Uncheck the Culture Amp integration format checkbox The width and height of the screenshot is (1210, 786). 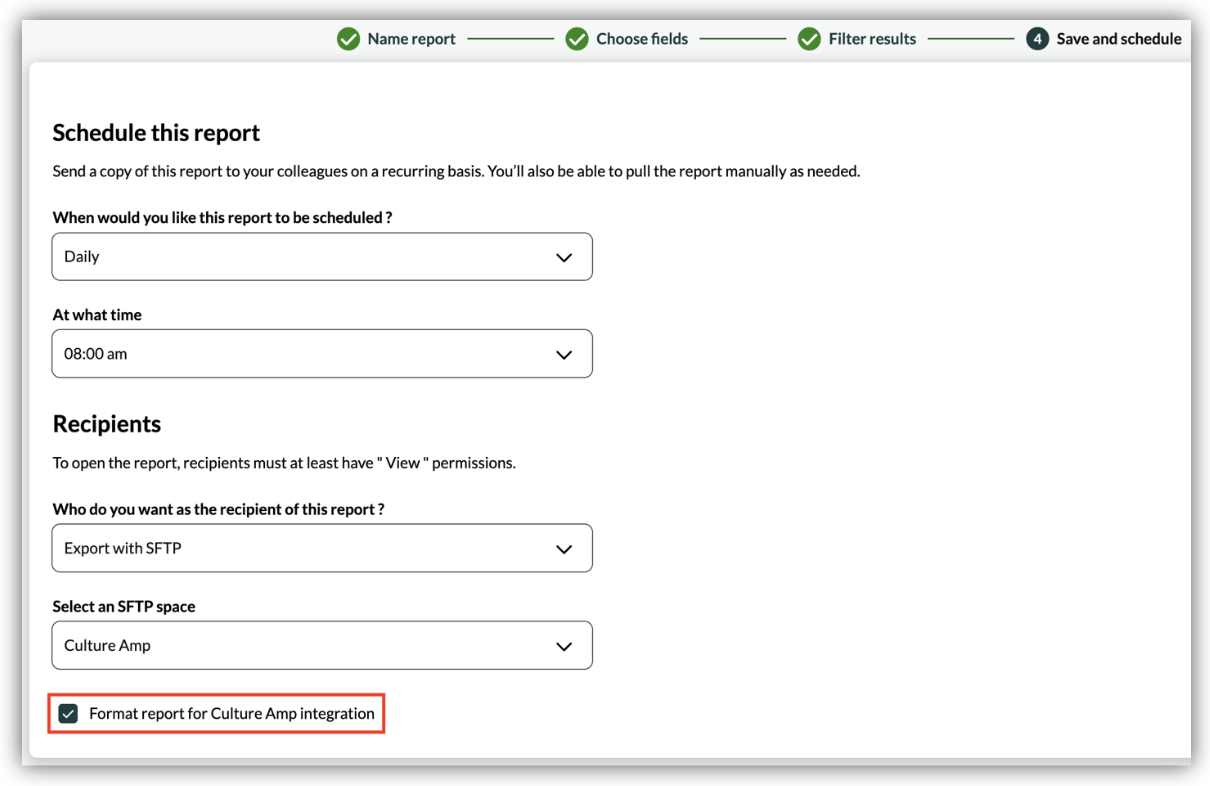(x=68, y=713)
